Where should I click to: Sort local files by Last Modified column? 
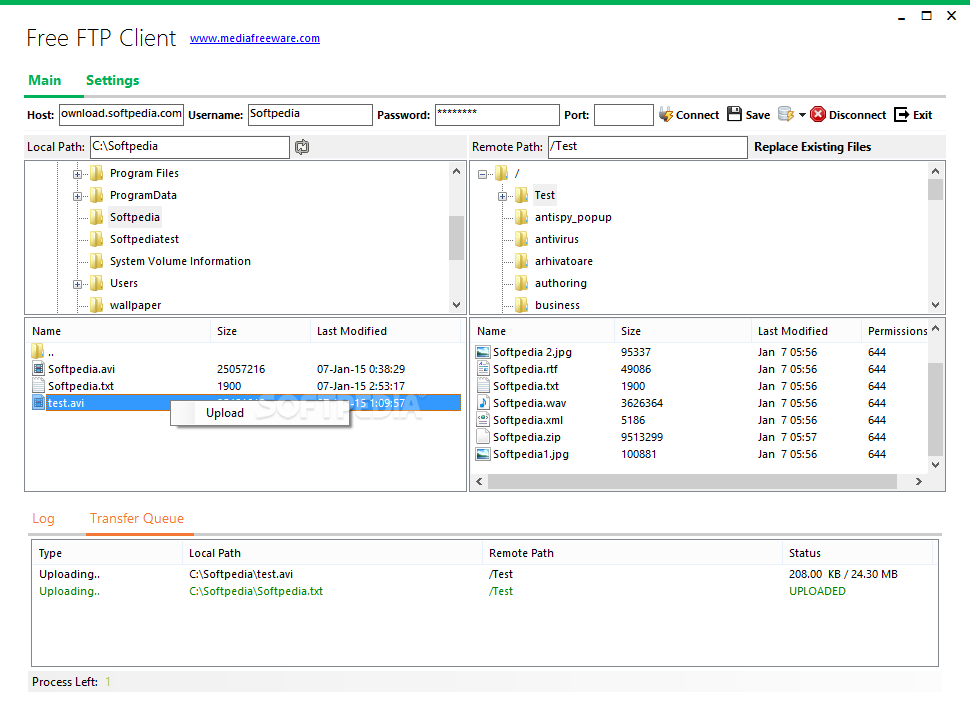(351, 332)
